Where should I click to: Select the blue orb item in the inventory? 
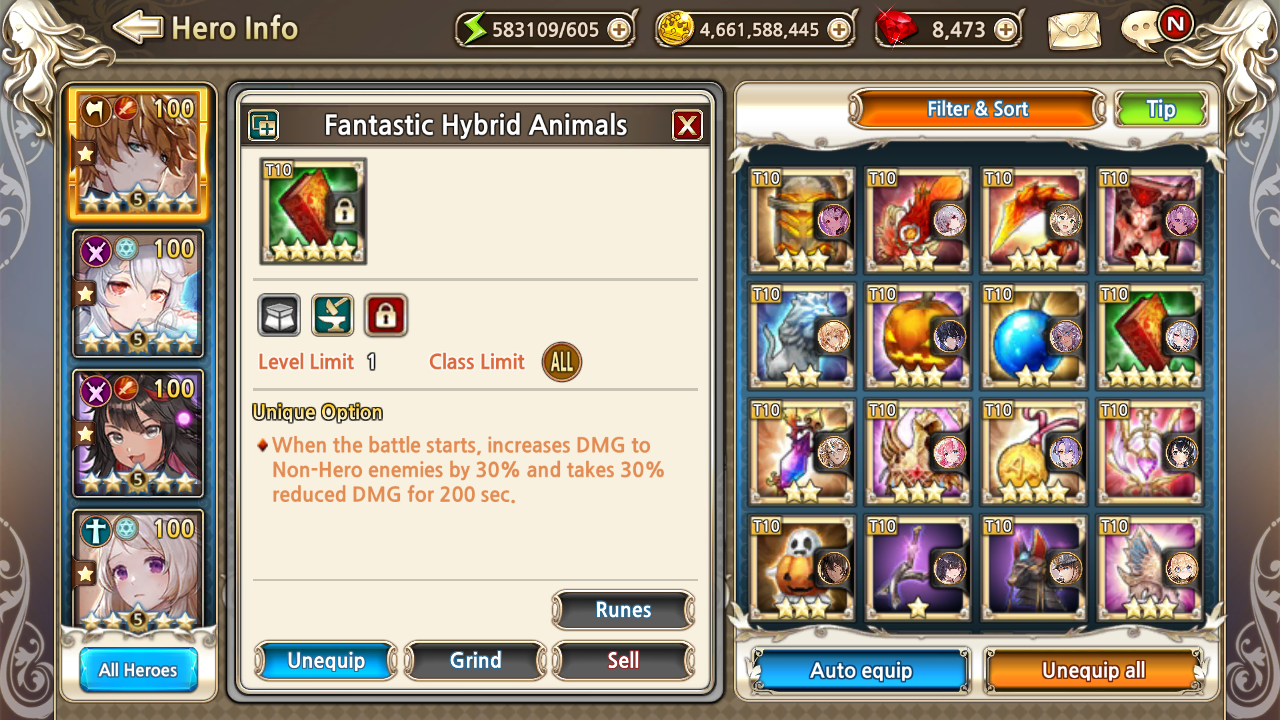[x=1034, y=337]
